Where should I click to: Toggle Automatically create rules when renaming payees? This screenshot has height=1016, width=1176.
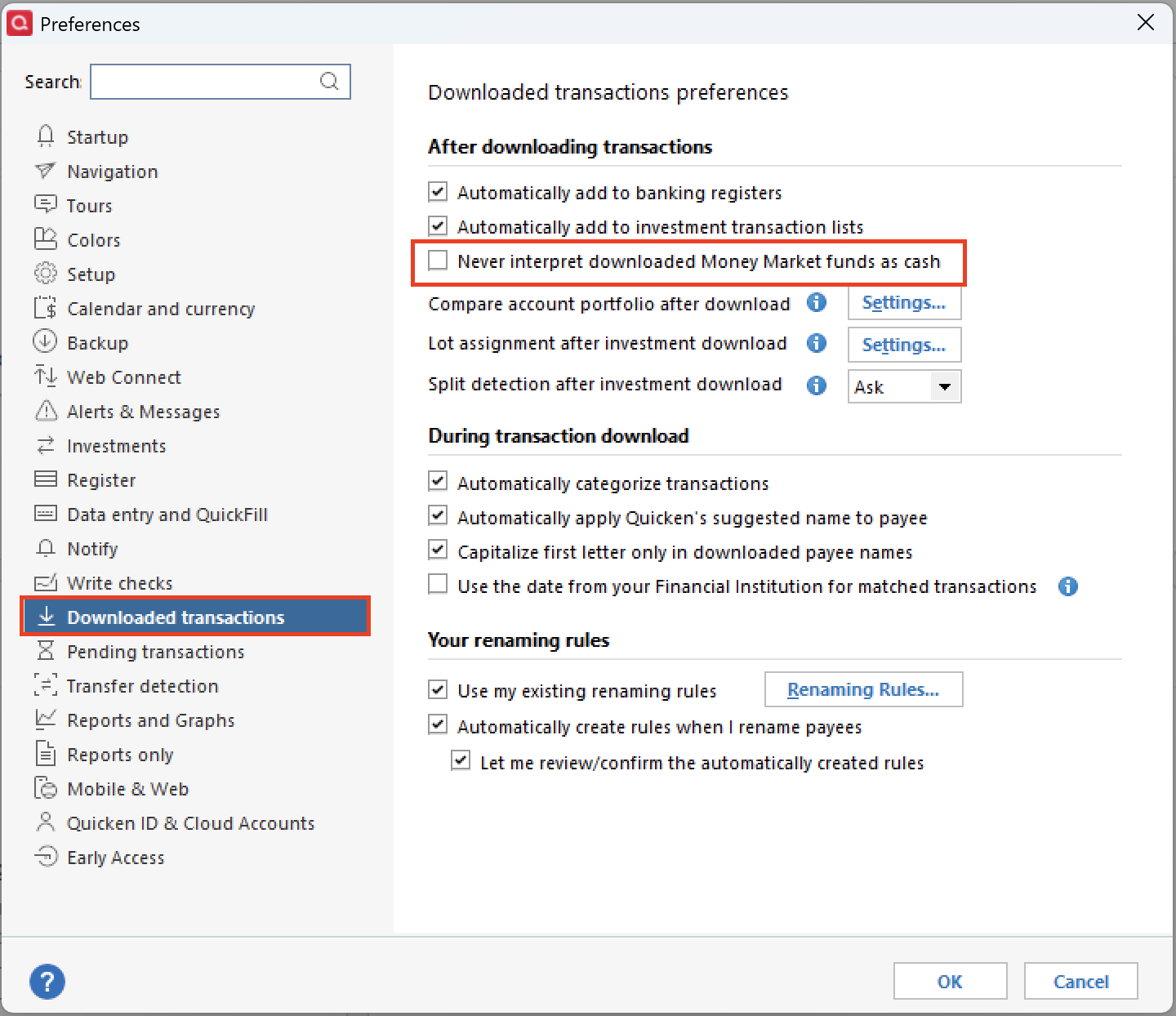pos(438,725)
